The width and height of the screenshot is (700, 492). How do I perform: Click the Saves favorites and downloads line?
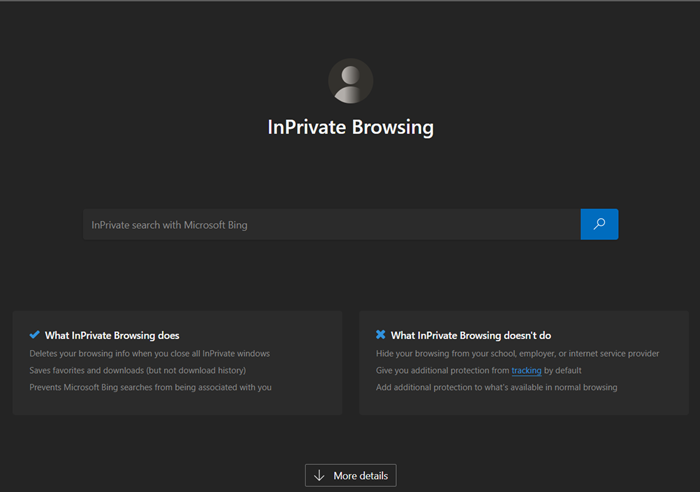click(135, 370)
